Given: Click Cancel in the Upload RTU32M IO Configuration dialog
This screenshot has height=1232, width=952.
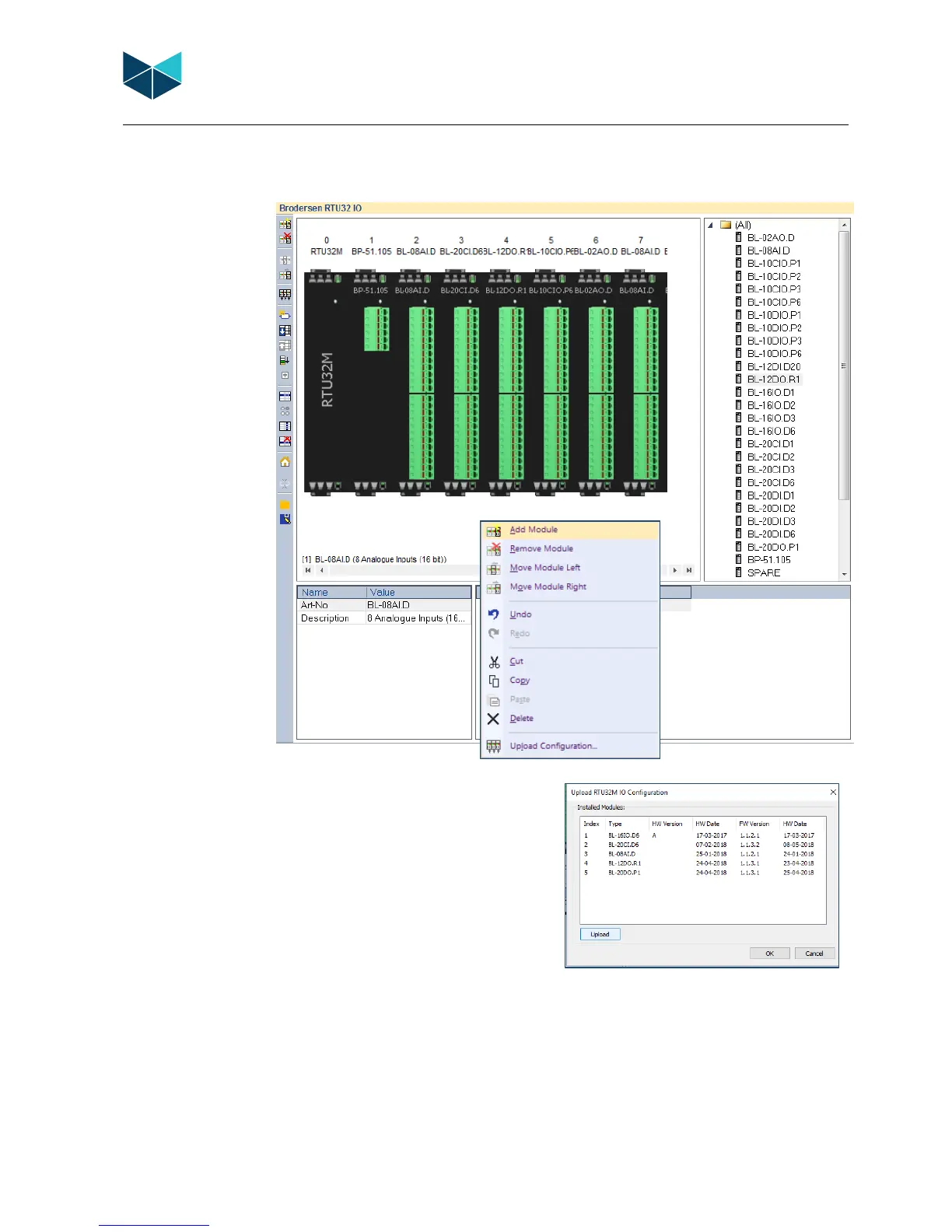Looking at the screenshot, I should coord(814,954).
